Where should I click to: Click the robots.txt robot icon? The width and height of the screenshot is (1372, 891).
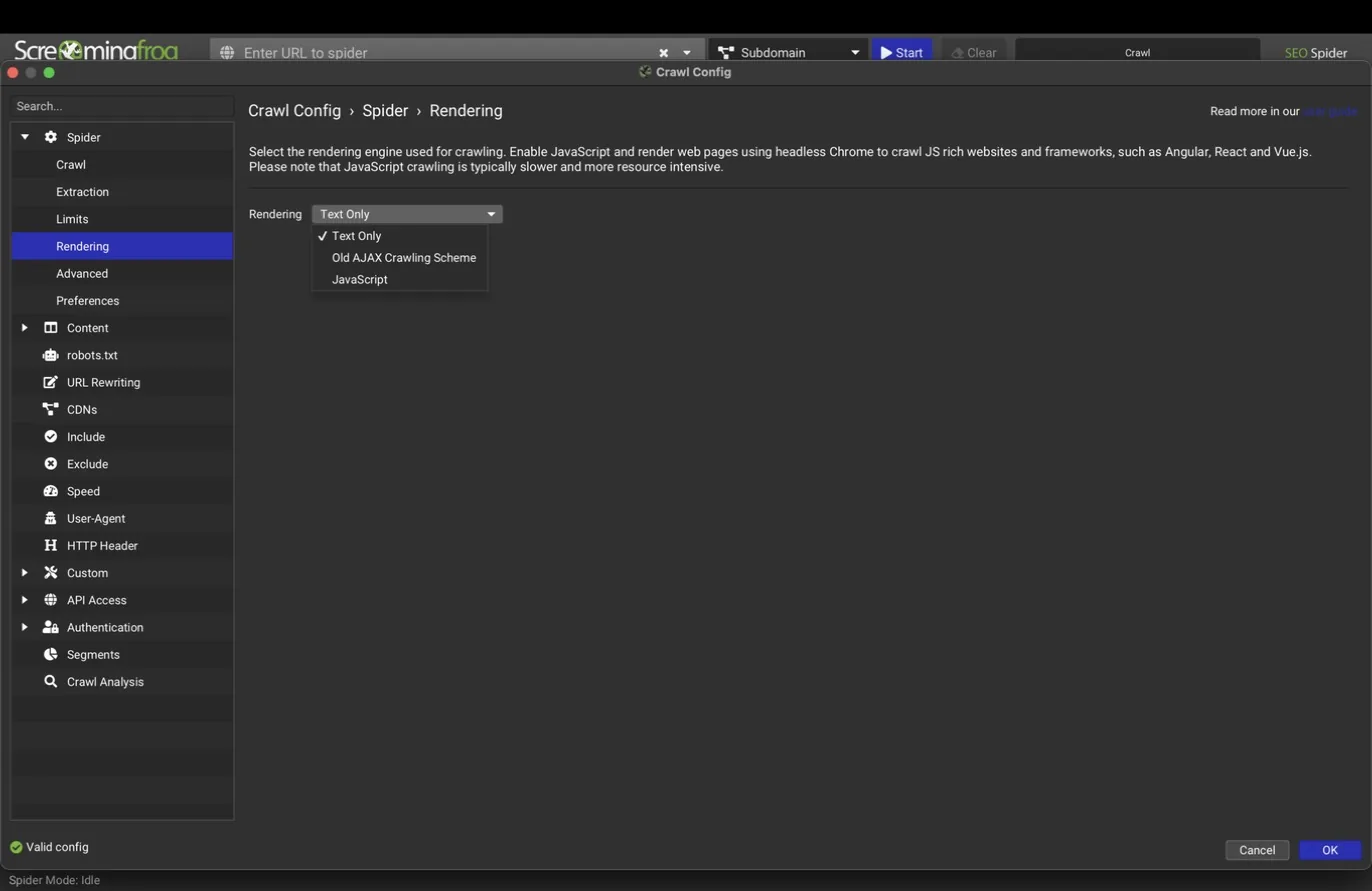[x=51, y=355]
